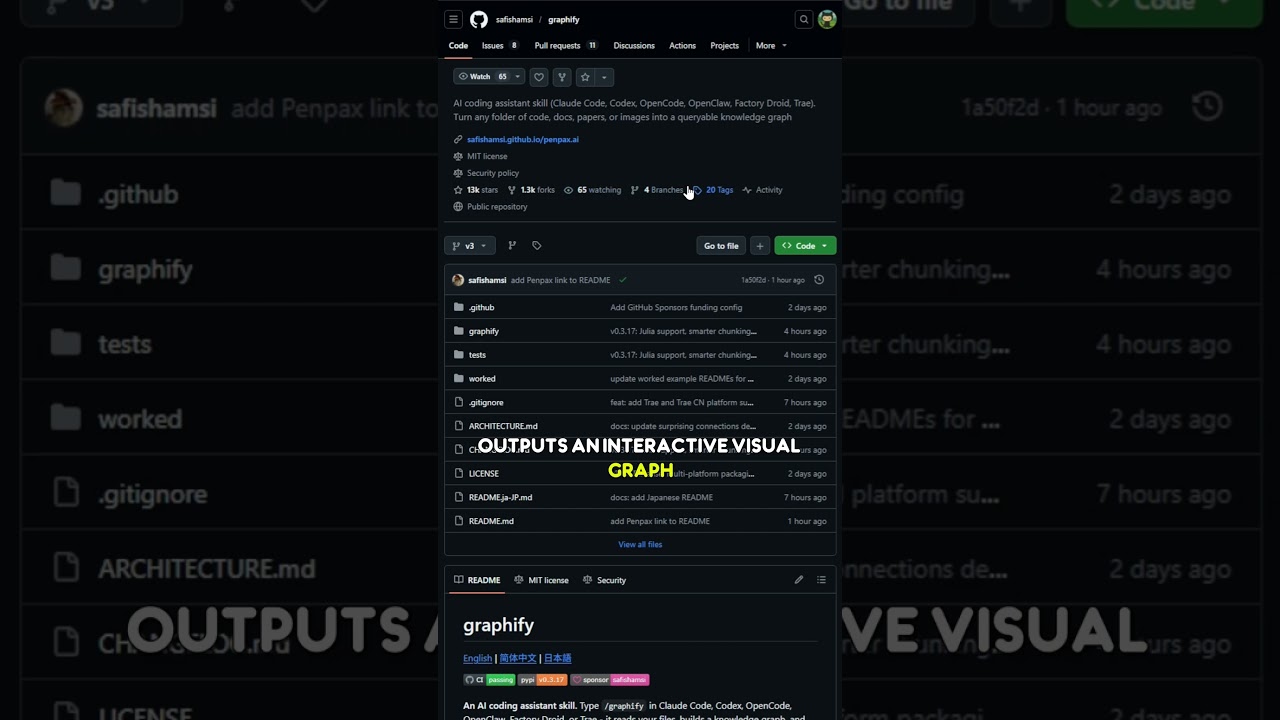The height and width of the screenshot is (720, 1280).
Task: Open the tests folder
Action: click(477, 355)
